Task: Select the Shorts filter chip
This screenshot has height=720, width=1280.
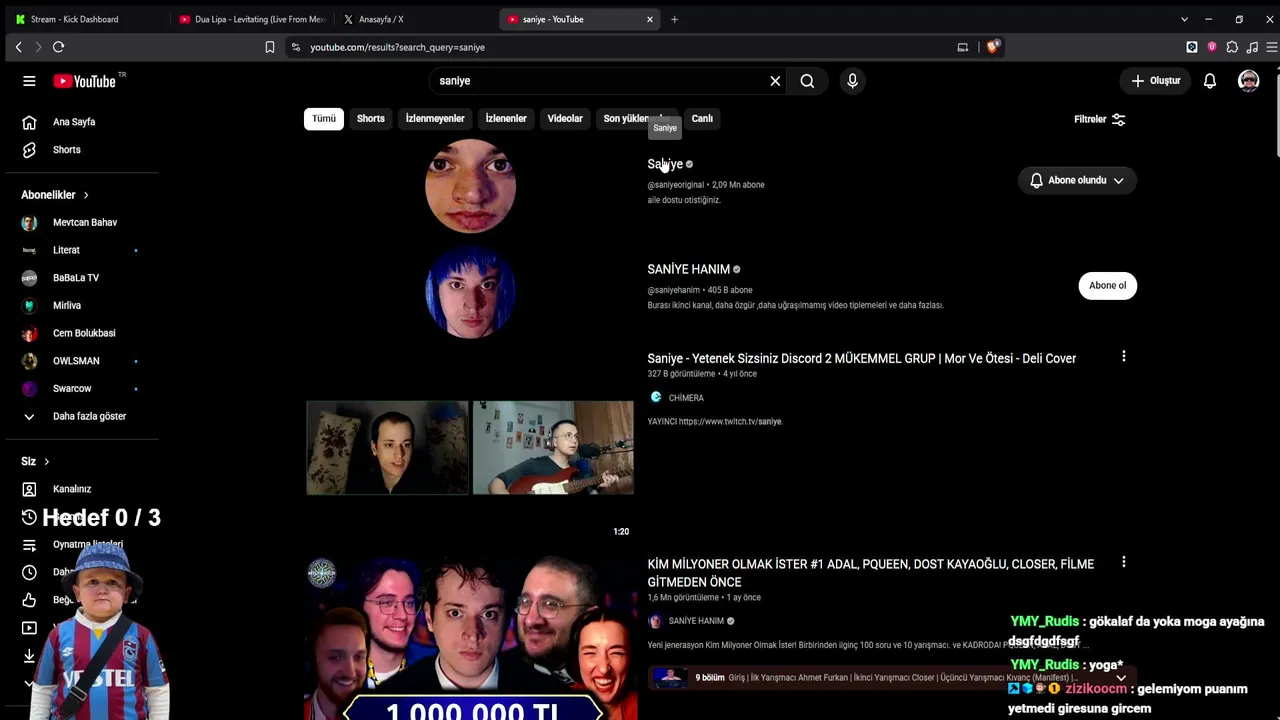Action: [x=371, y=119]
